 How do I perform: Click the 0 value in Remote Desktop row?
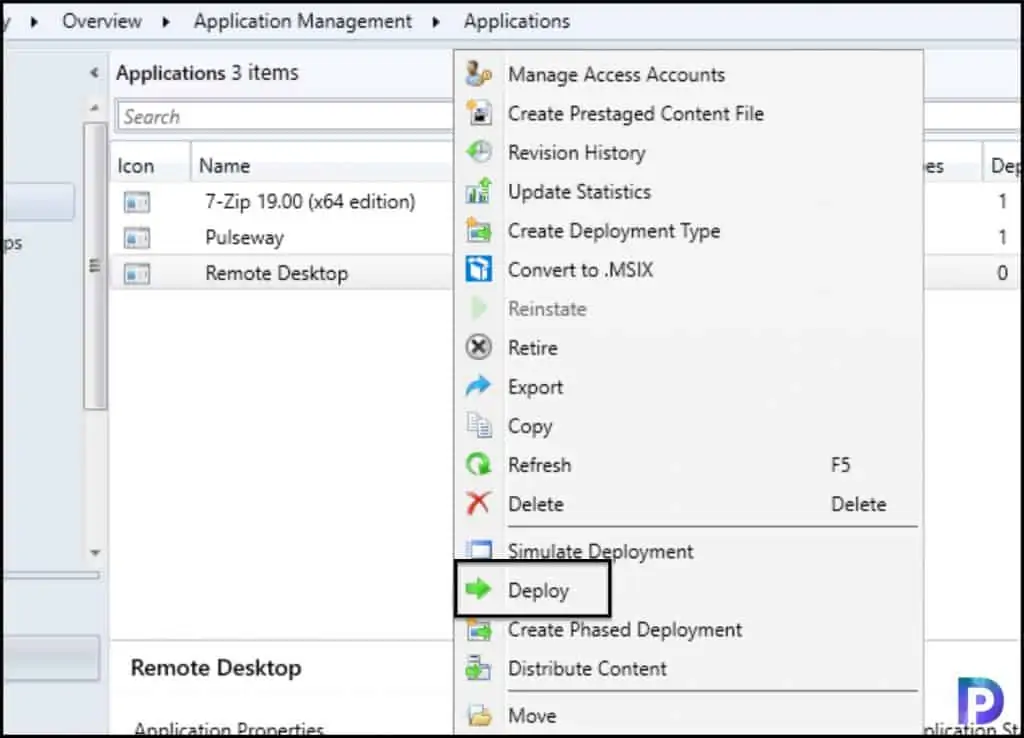pyautogui.click(x=1002, y=273)
